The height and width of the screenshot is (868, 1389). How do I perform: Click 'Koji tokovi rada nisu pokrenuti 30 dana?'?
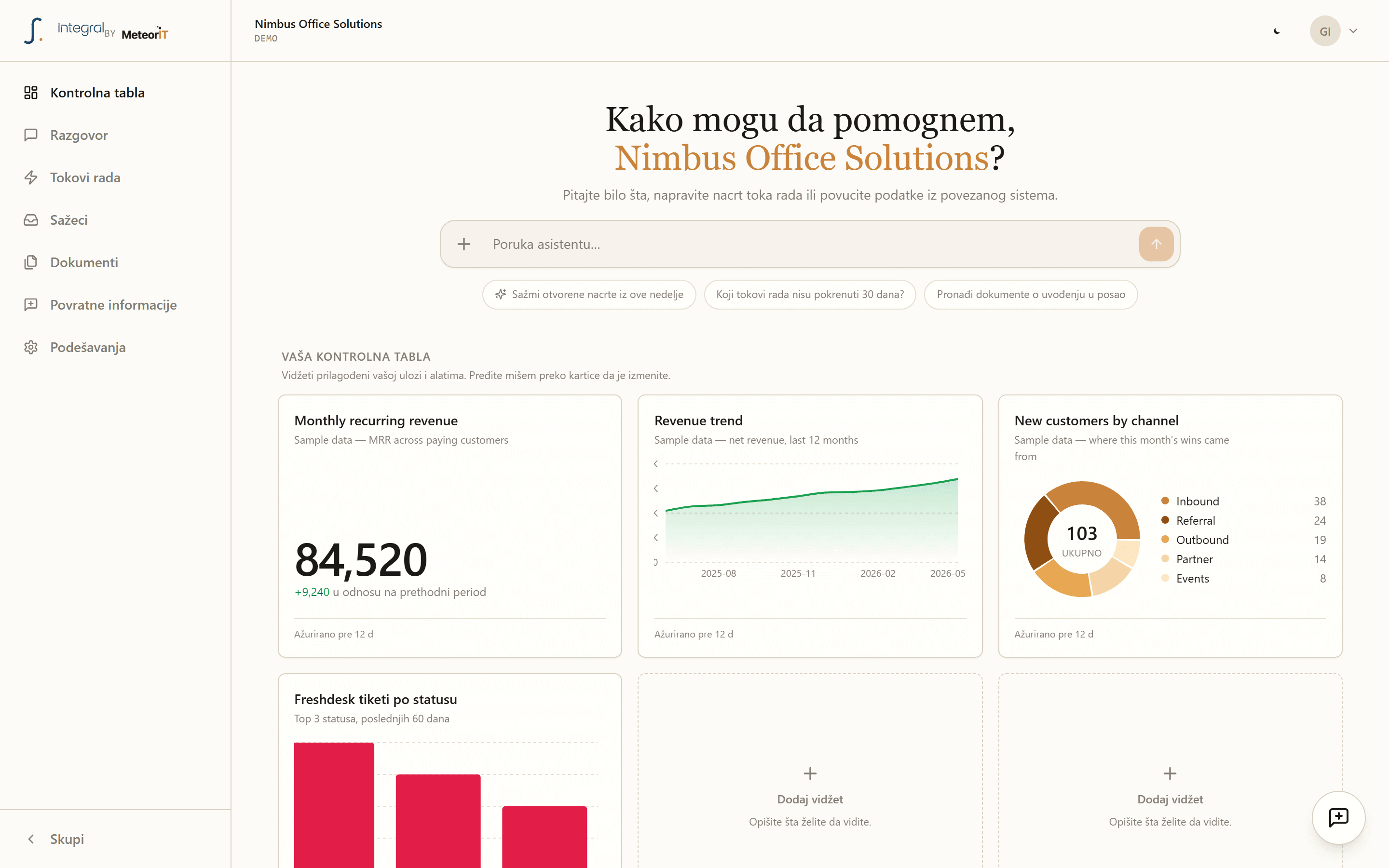coord(810,295)
